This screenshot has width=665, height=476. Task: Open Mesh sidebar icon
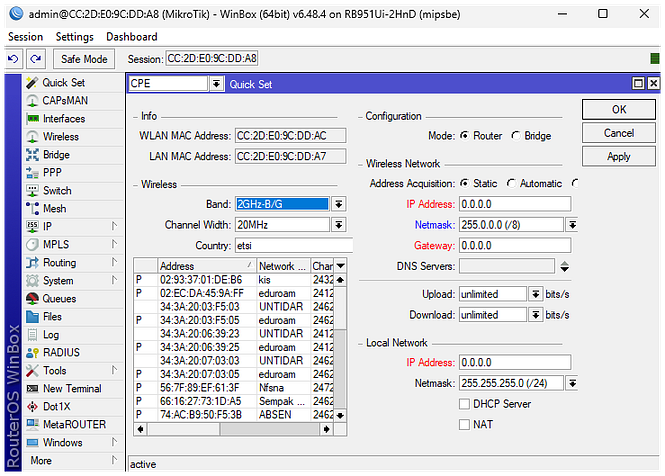click(x=32, y=209)
